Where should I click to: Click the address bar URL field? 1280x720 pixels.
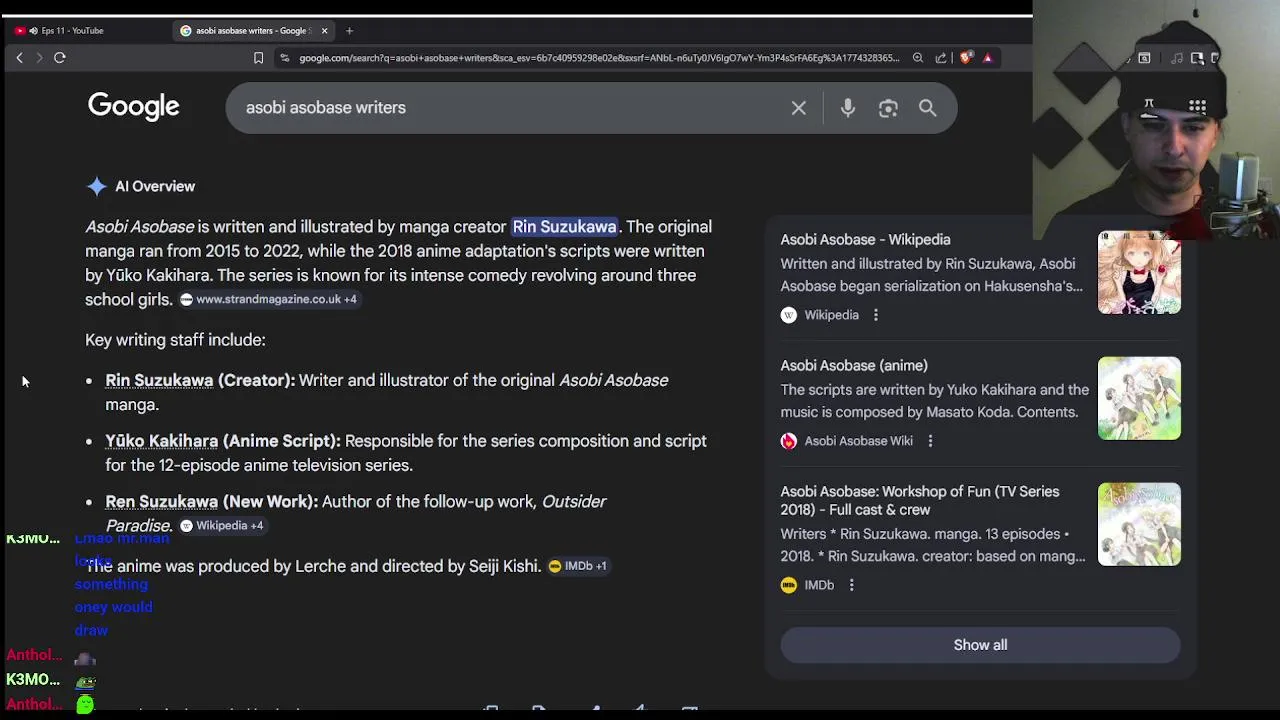(x=598, y=58)
